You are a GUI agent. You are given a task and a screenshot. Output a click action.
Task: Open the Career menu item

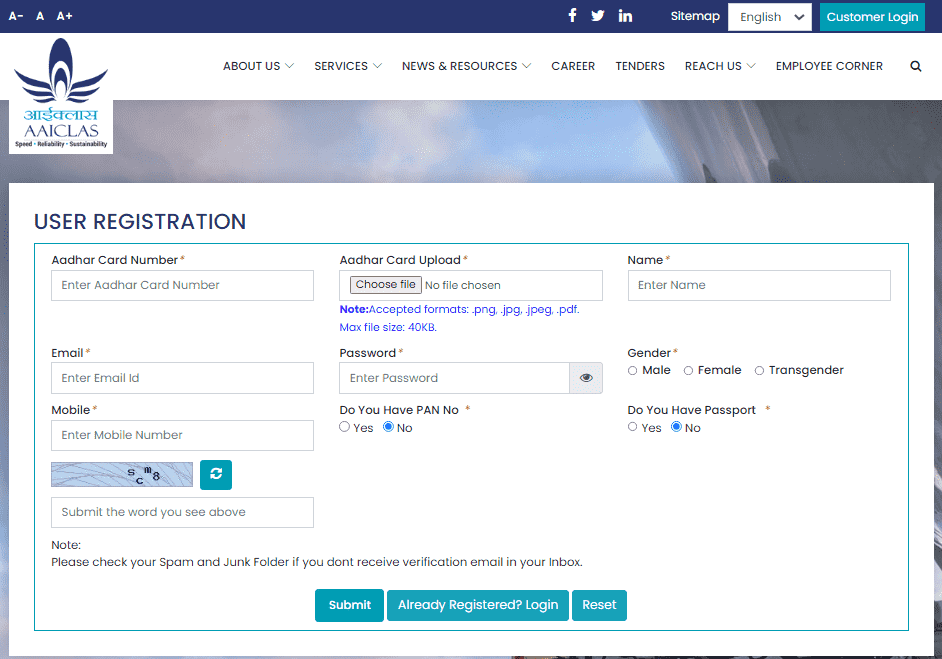(x=573, y=66)
